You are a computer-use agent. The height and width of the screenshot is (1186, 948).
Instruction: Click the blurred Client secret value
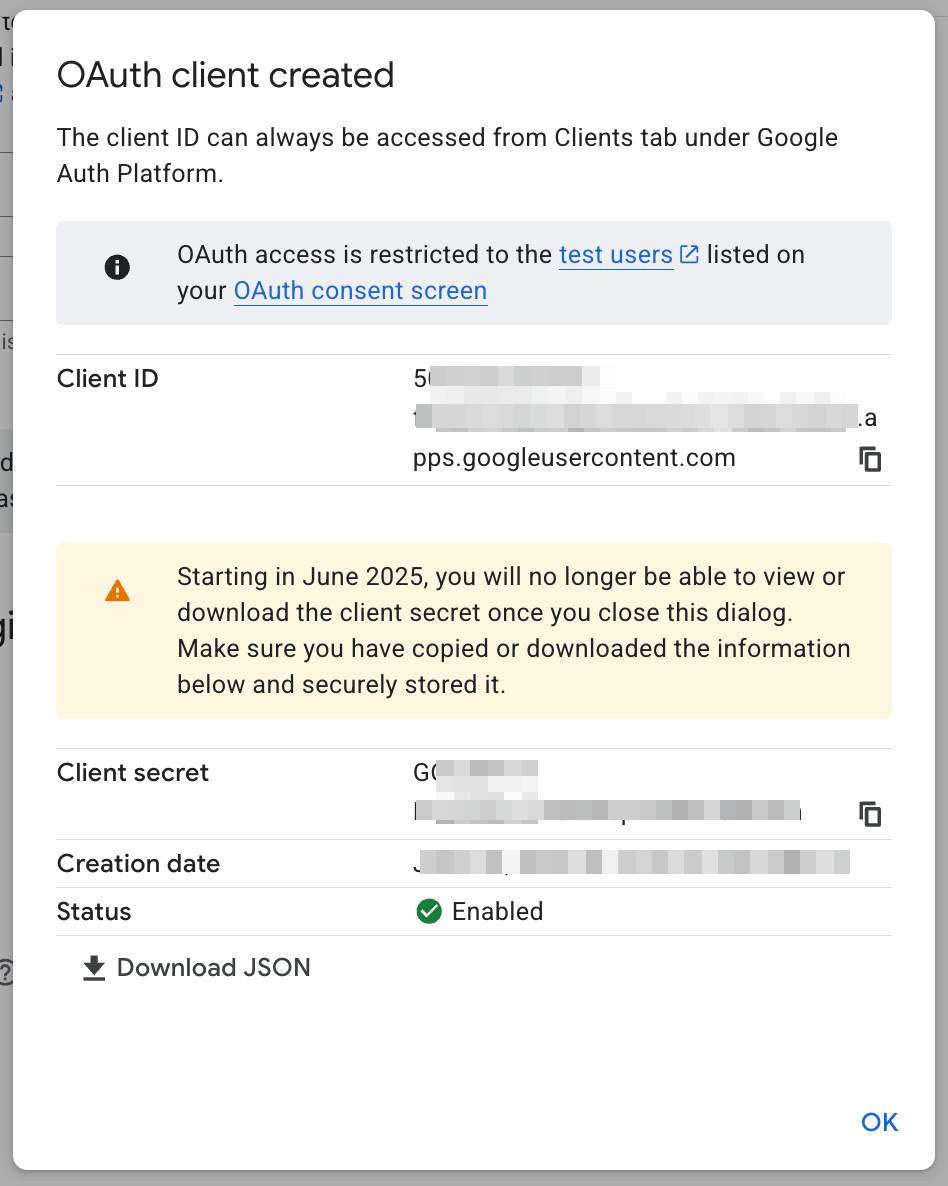(607, 791)
